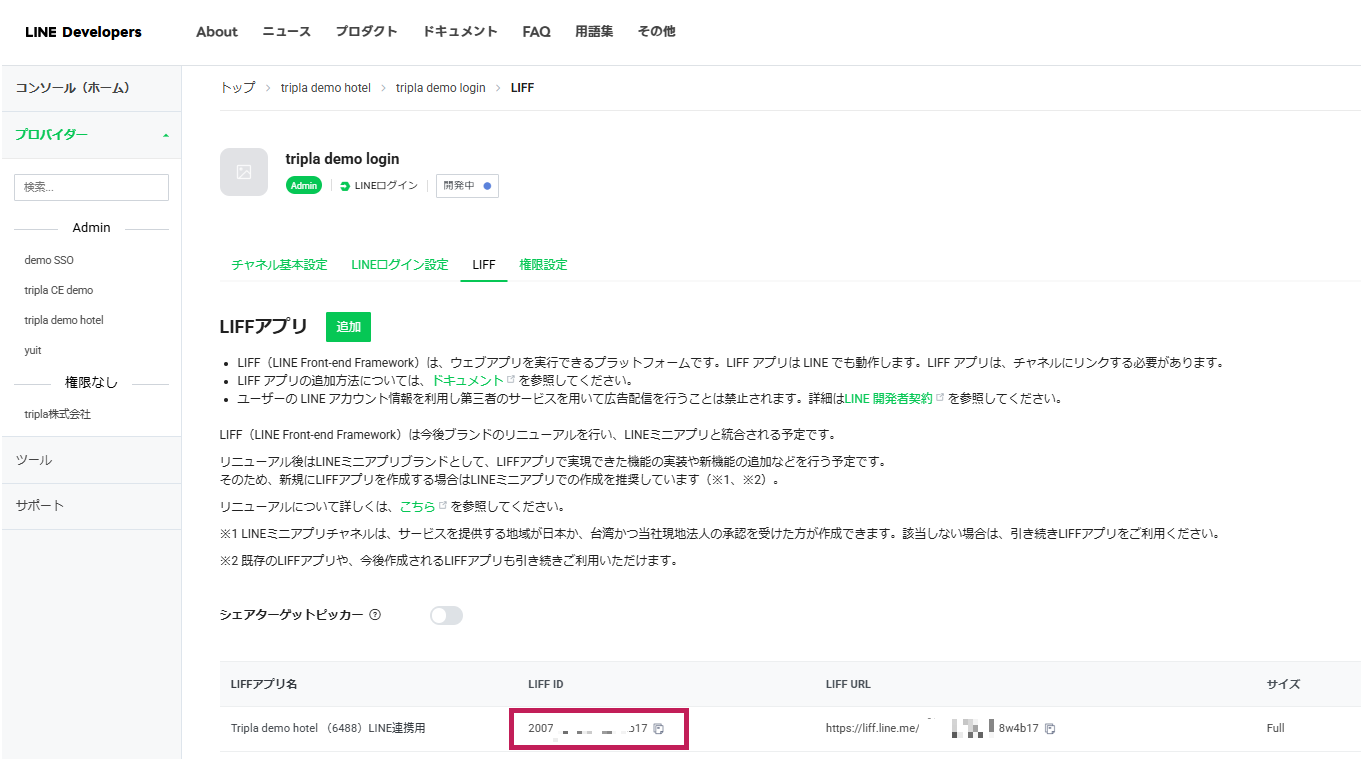Toggle the シェアターゲットピッカー switch
The width and height of the screenshot is (1363, 761).
[x=446, y=615]
